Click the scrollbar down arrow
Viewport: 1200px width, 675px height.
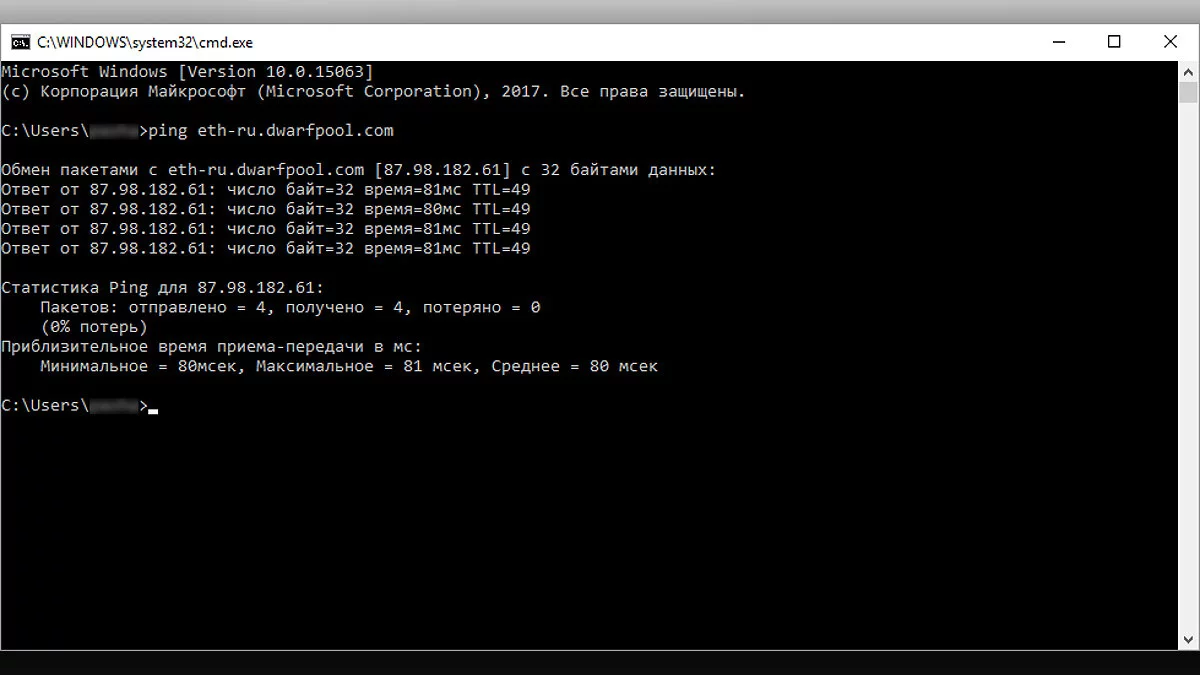(1188, 639)
